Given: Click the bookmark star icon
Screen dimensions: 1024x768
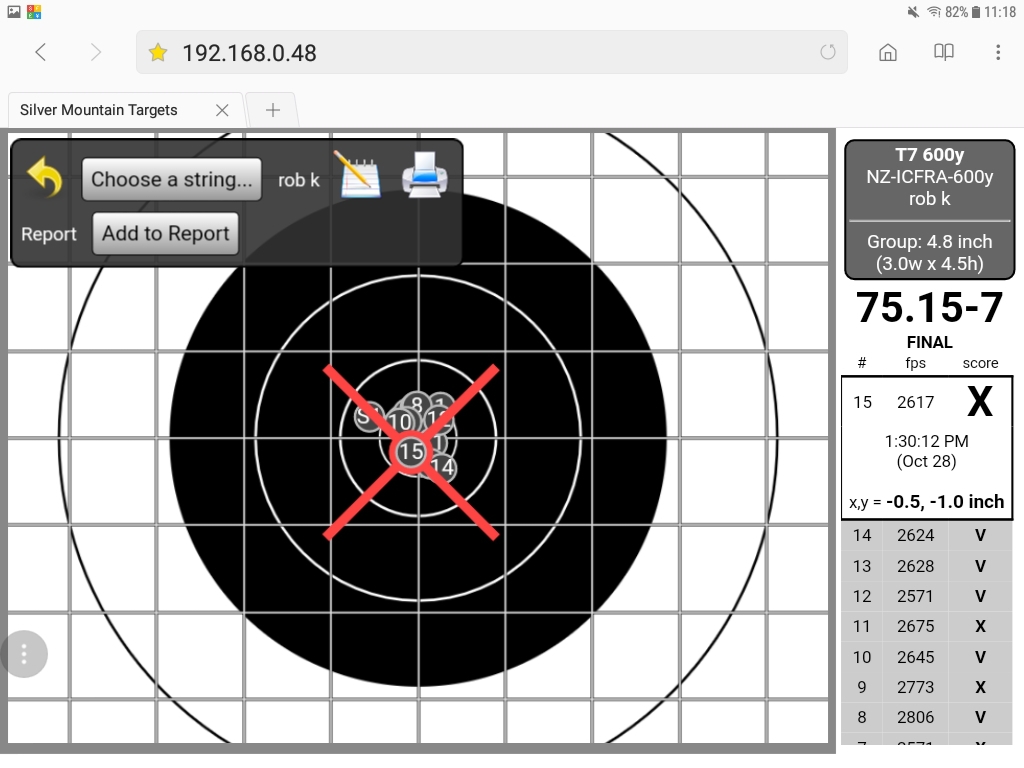Looking at the screenshot, I should coord(158,52).
